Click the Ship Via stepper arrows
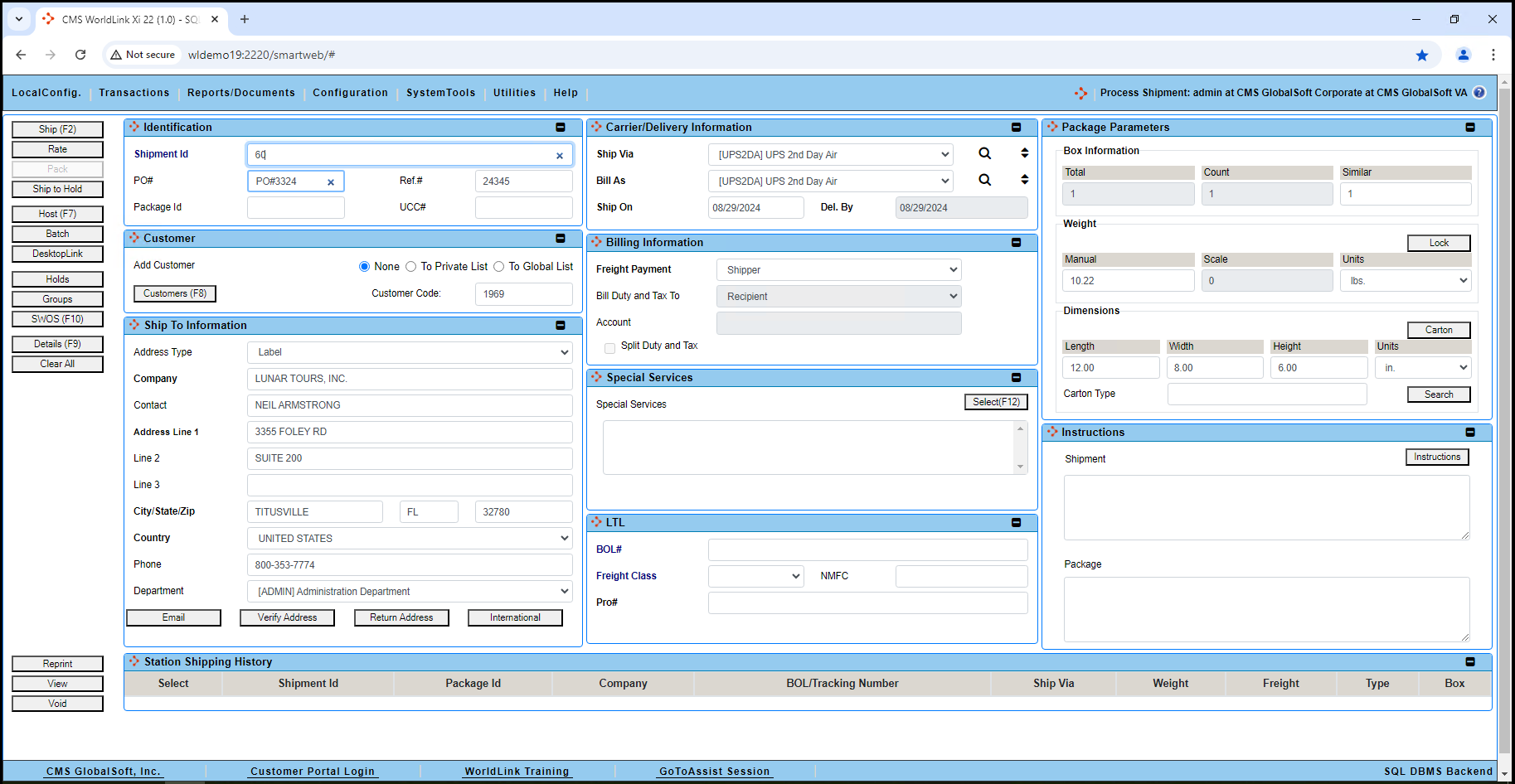Viewport: 1515px width, 784px height. tap(1024, 153)
